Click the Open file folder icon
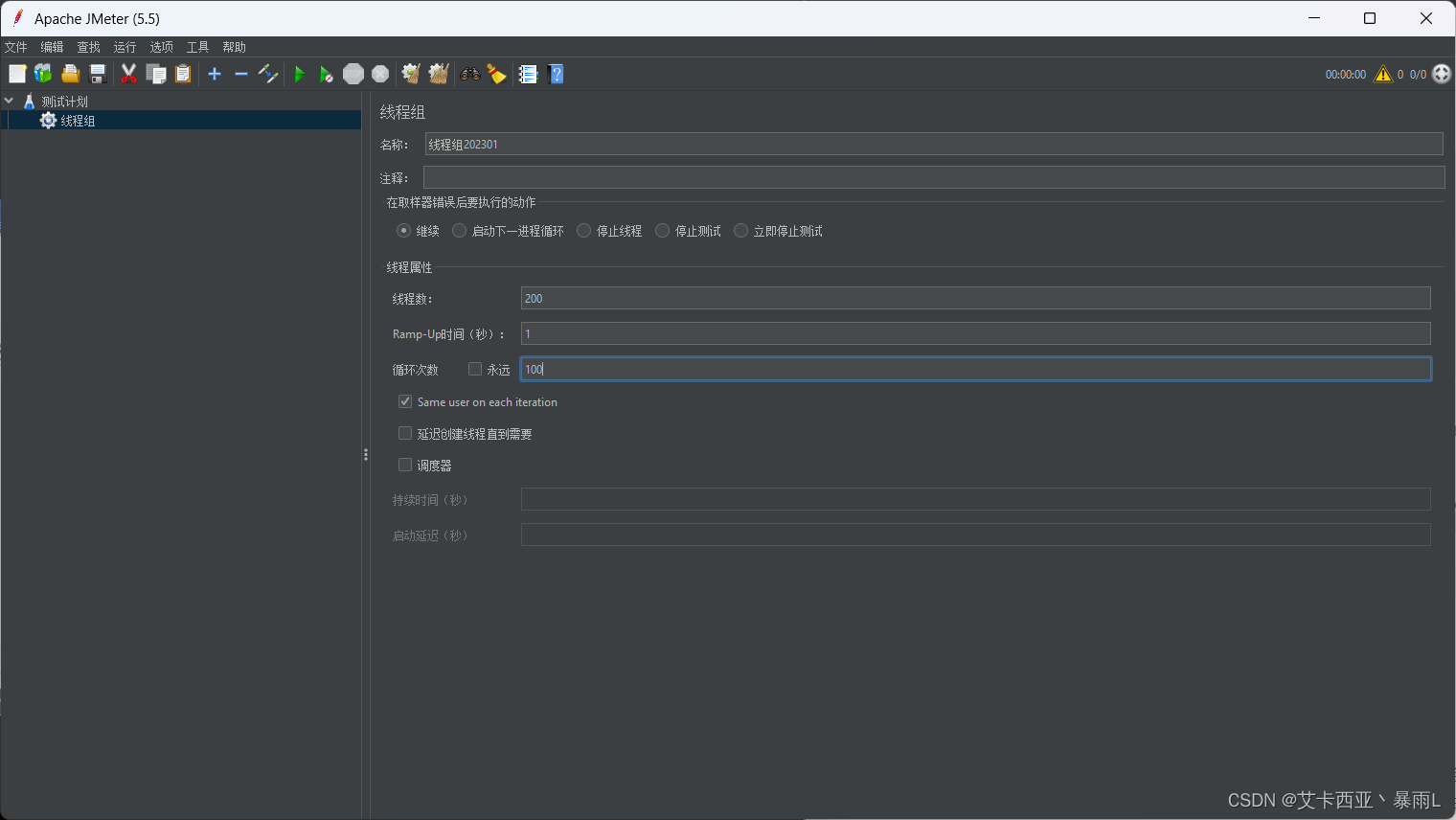 70,74
